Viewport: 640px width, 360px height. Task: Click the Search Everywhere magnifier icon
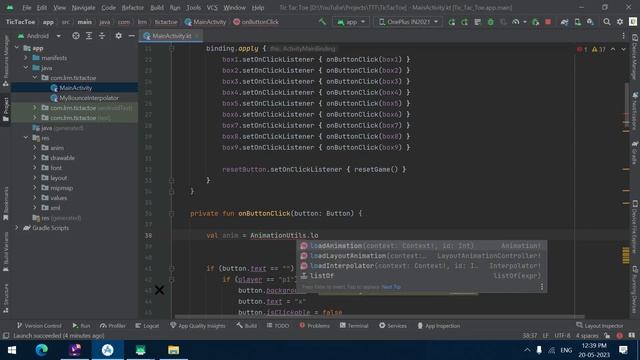pyautogui.click(x=607, y=22)
